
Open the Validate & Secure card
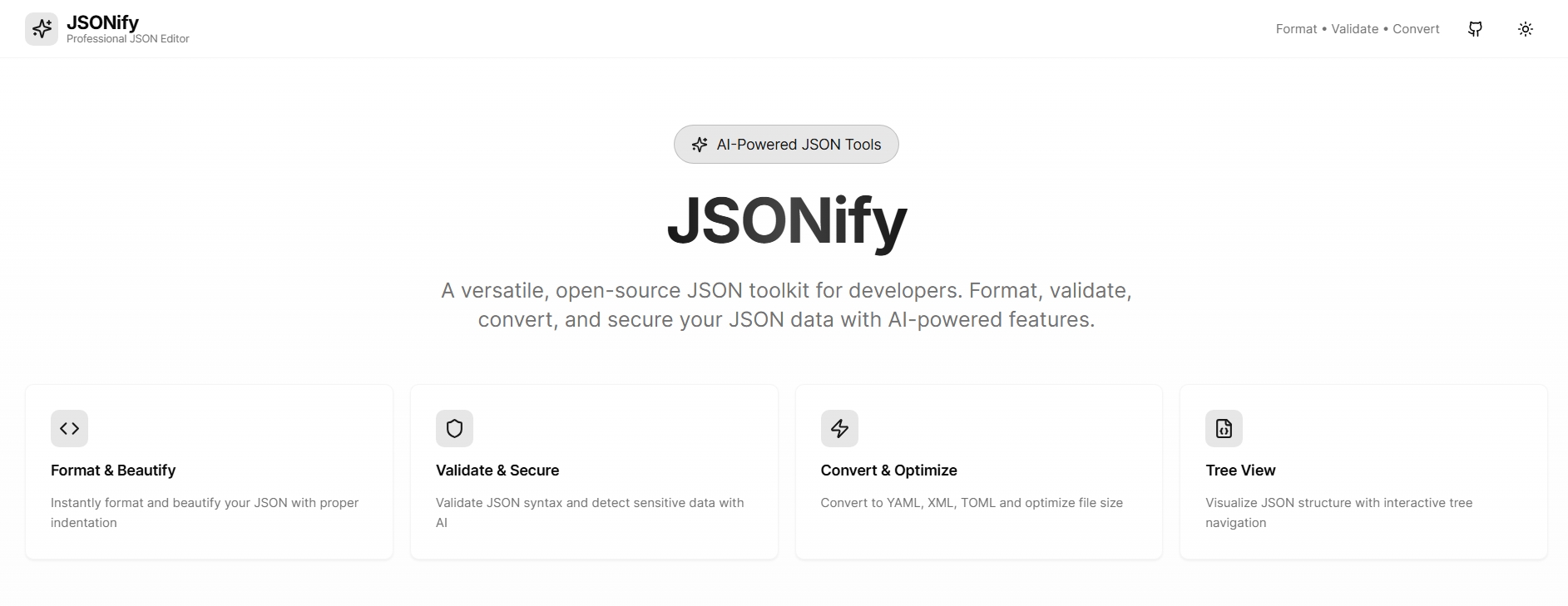pos(593,471)
